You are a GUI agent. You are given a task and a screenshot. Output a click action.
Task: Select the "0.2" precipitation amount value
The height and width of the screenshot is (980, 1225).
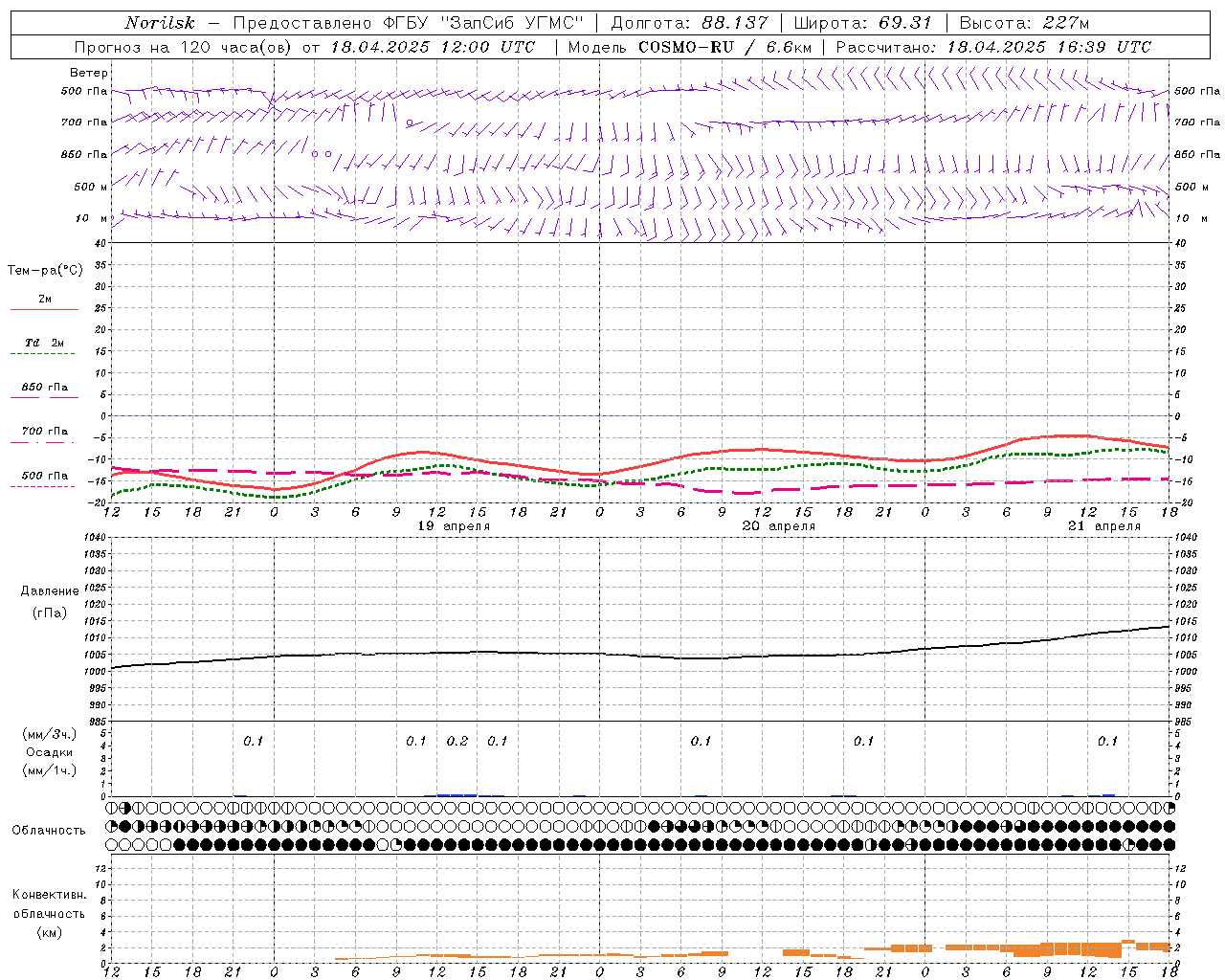(x=457, y=741)
